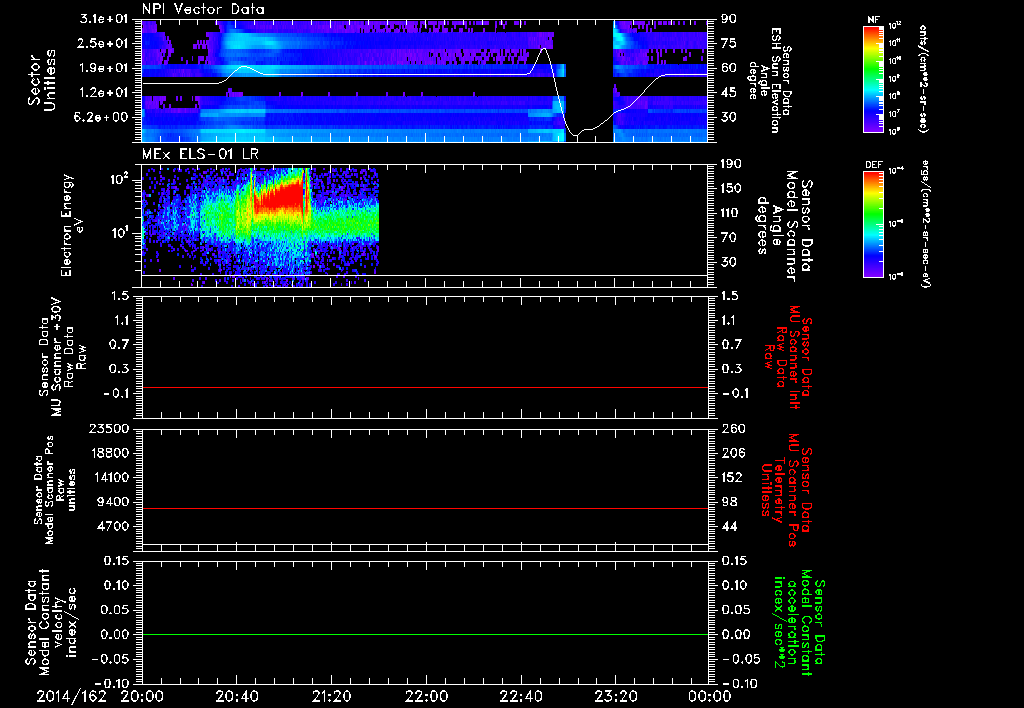Click the MU Scanner Pos Telemetry red title
Image resolution: width=1024 pixels, height=708 pixels.
[786, 490]
